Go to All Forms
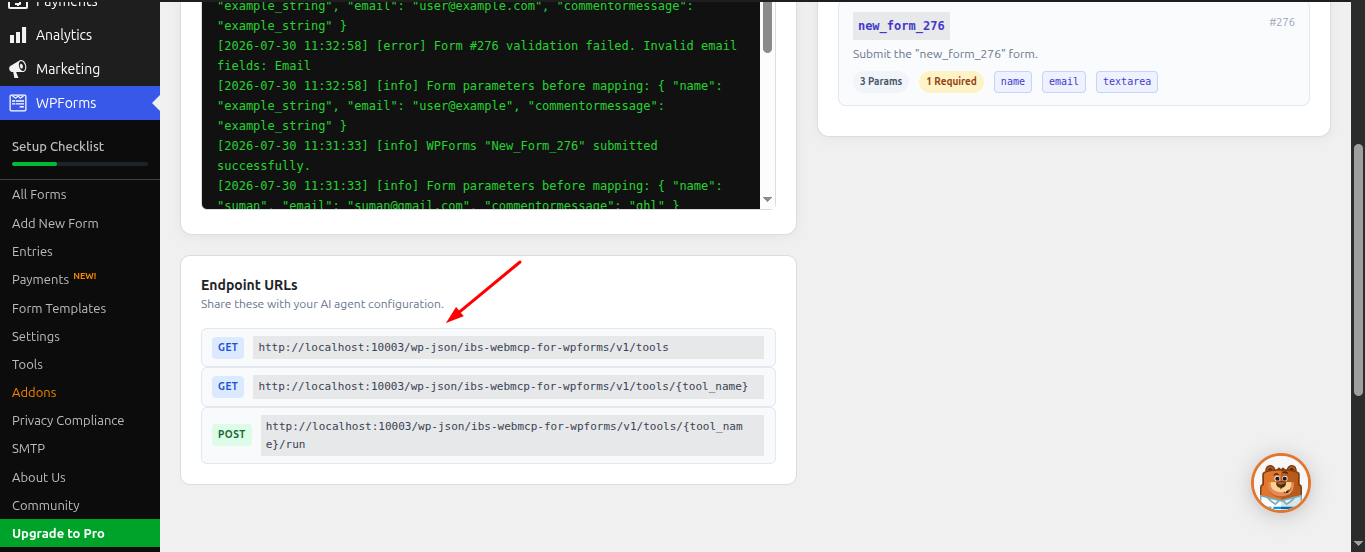 pyautogui.click(x=39, y=194)
